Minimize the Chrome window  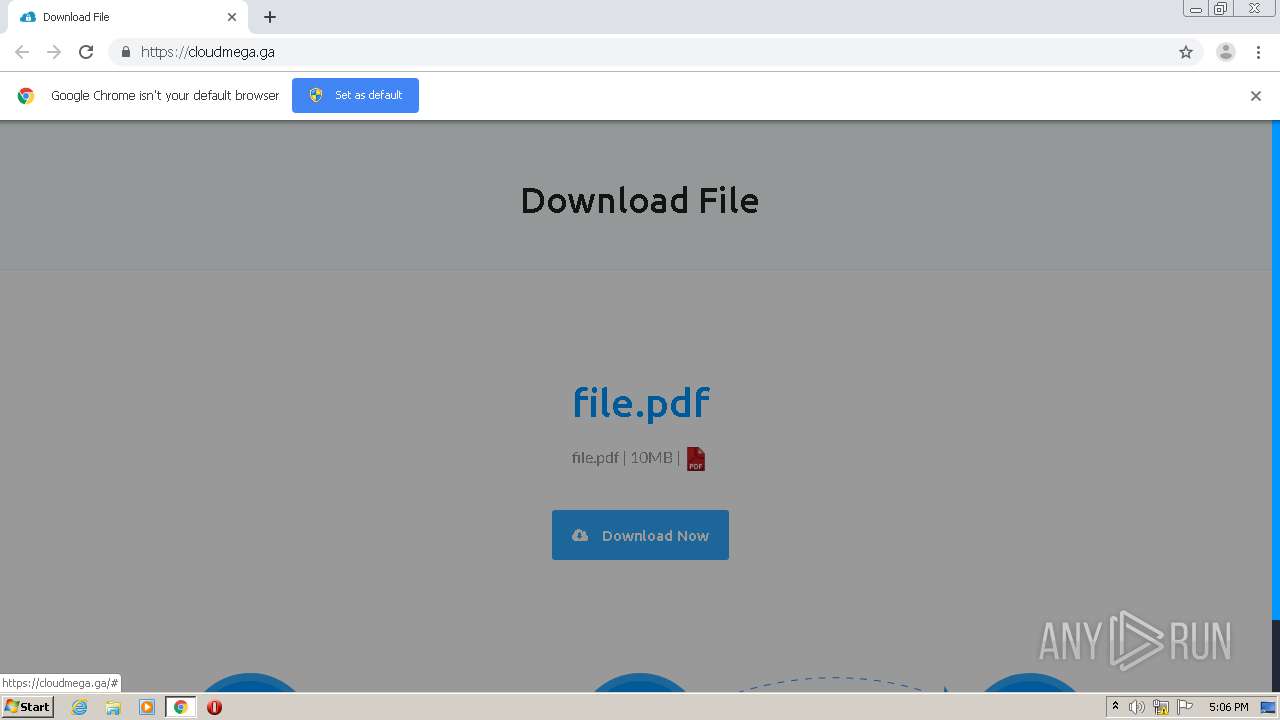pyautogui.click(x=1196, y=9)
